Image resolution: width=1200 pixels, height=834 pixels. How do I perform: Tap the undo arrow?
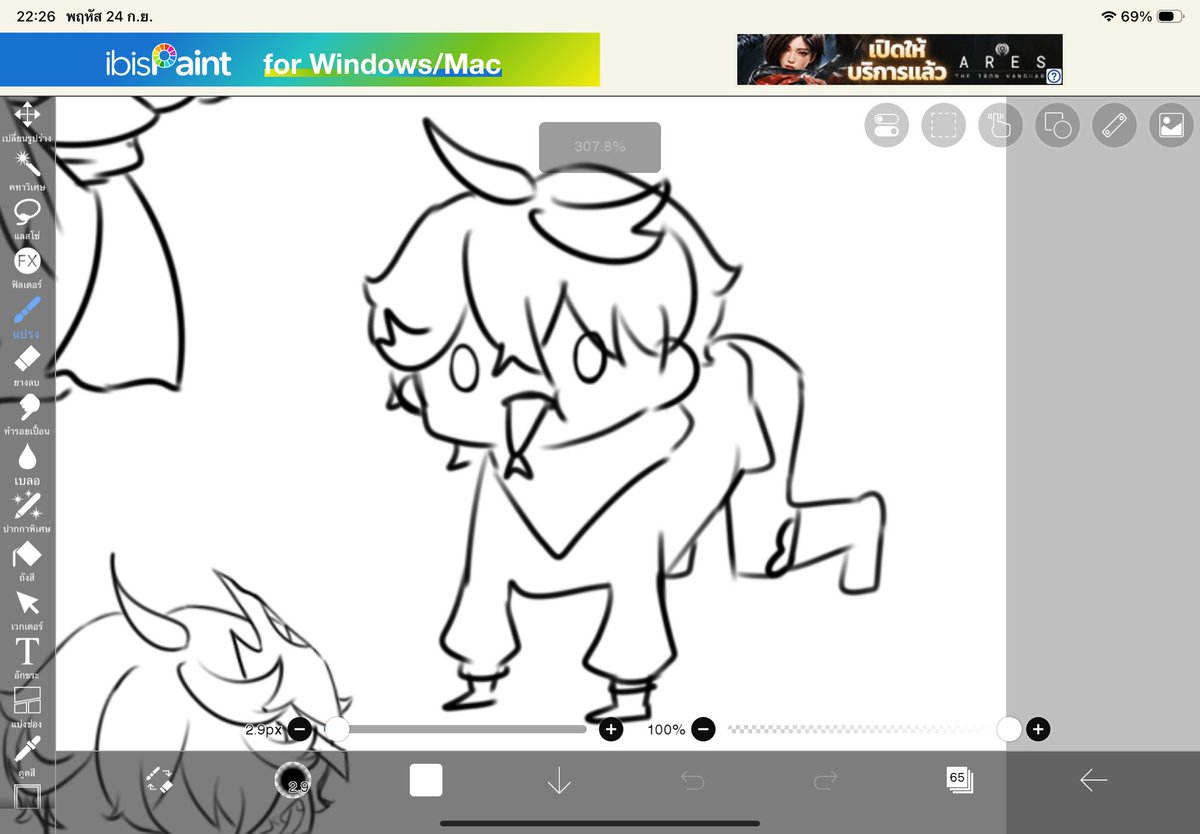coord(692,781)
